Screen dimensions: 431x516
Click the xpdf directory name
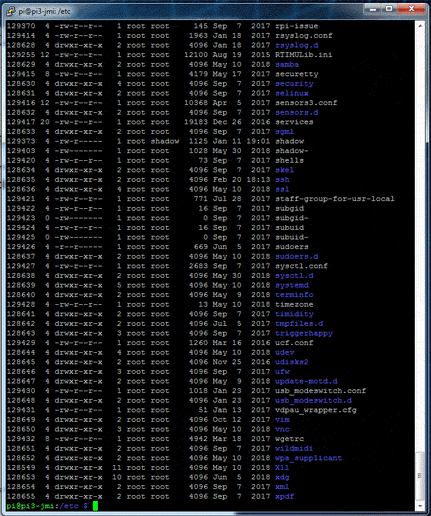(284, 497)
